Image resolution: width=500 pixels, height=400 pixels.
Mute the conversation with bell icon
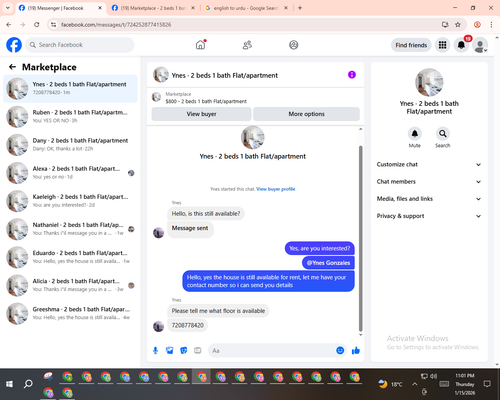click(x=415, y=134)
